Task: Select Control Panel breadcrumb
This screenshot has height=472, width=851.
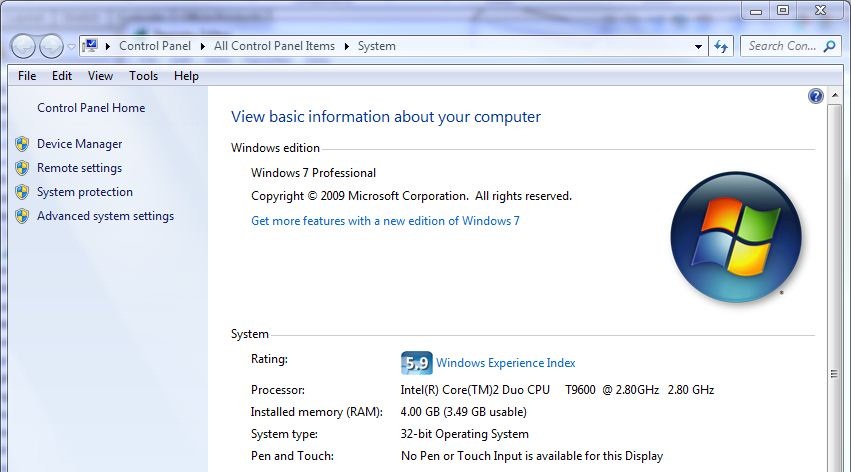Action: pos(155,46)
